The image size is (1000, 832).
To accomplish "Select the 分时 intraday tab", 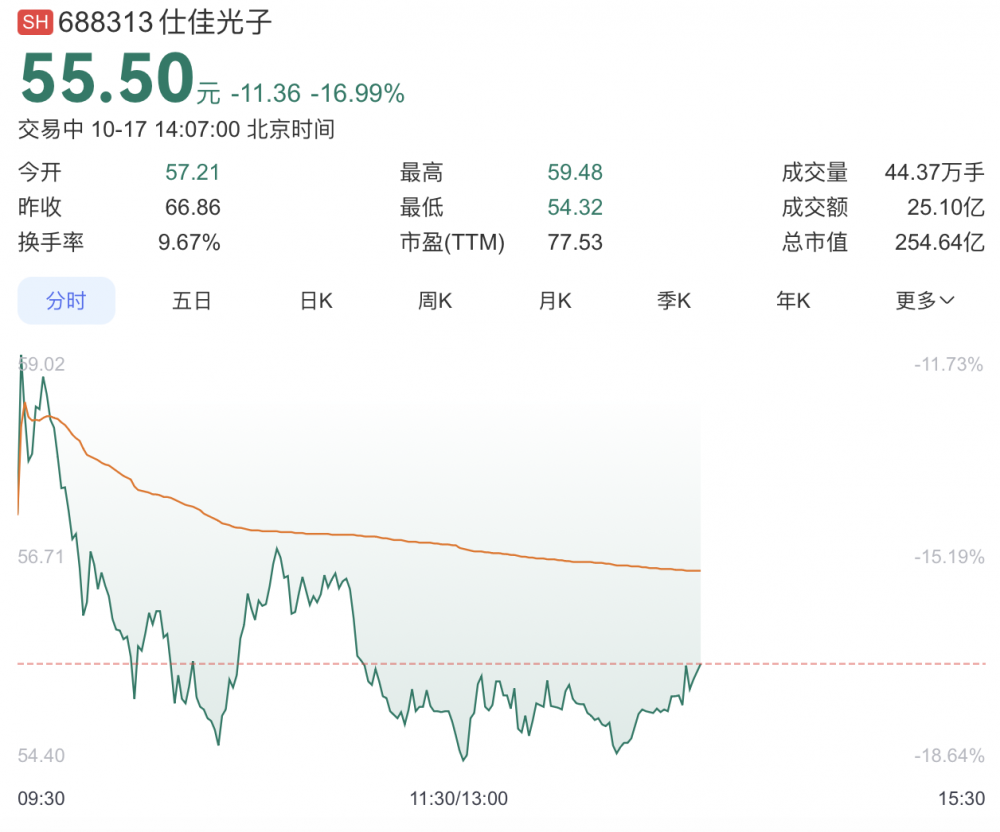I will 66,301.
